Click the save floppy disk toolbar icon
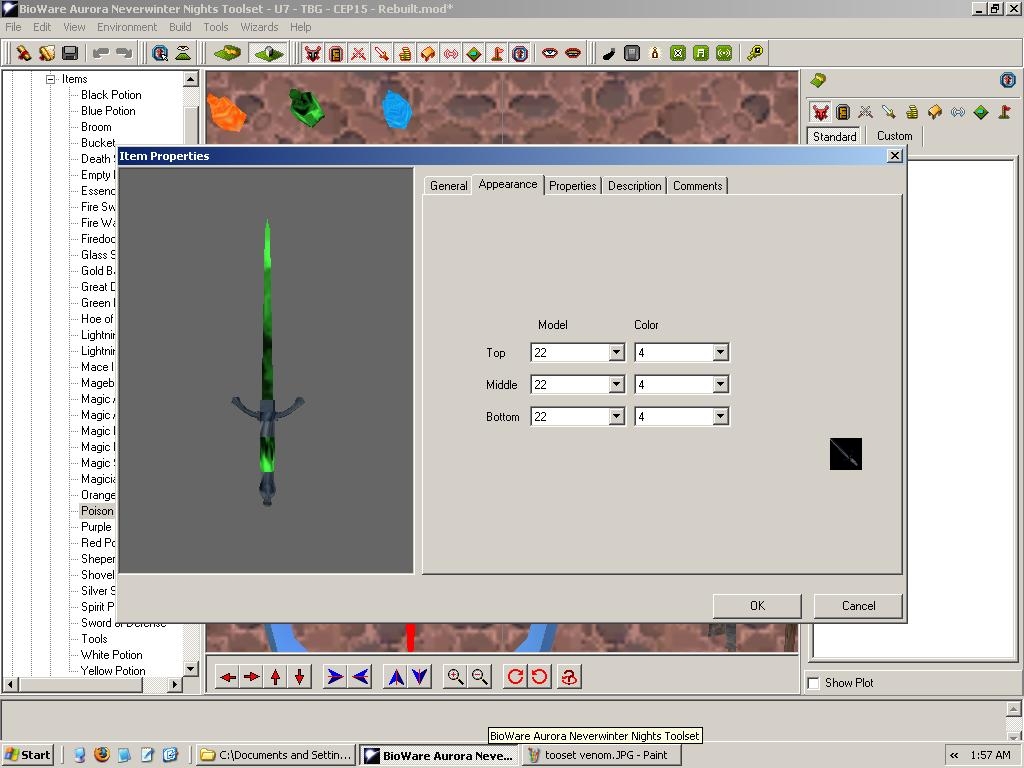The image size is (1024, 768). tap(70, 53)
